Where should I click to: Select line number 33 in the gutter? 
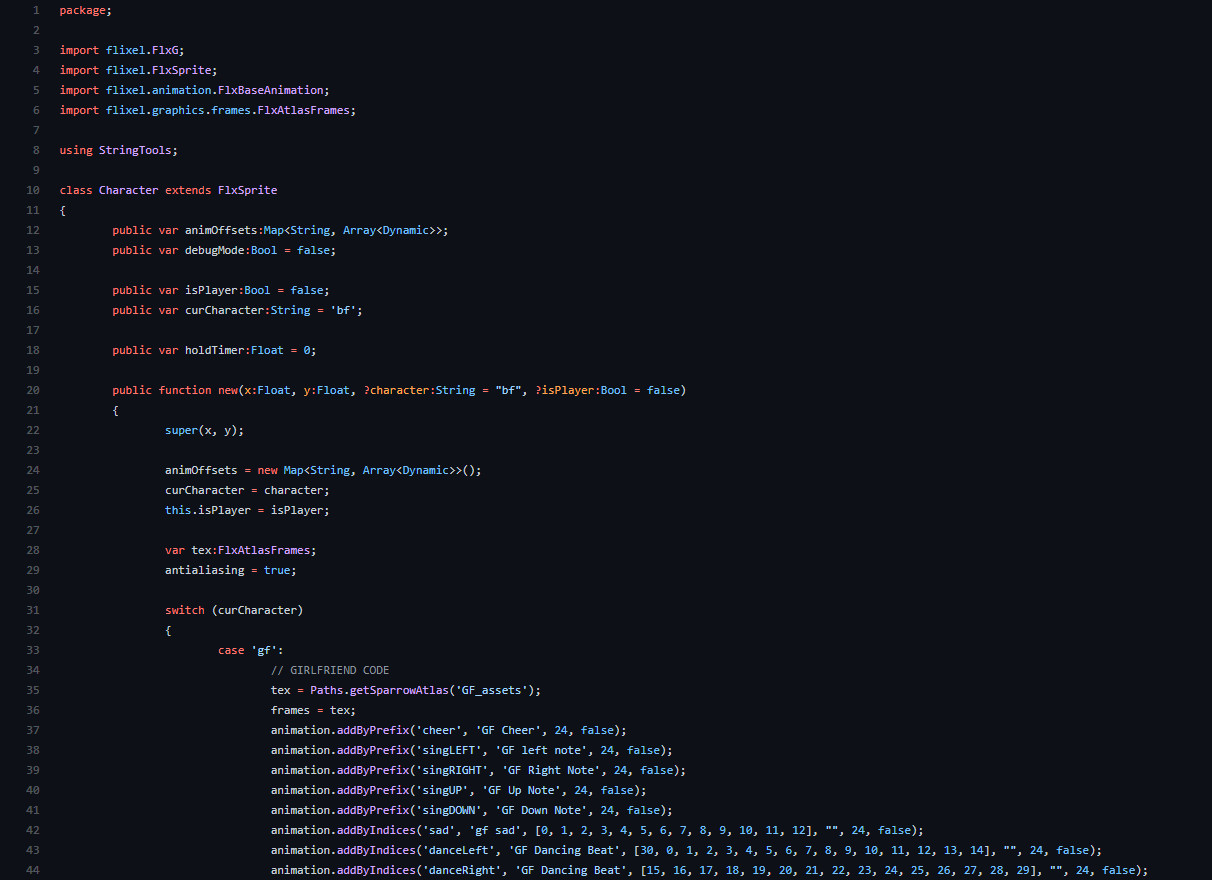pos(34,650)
